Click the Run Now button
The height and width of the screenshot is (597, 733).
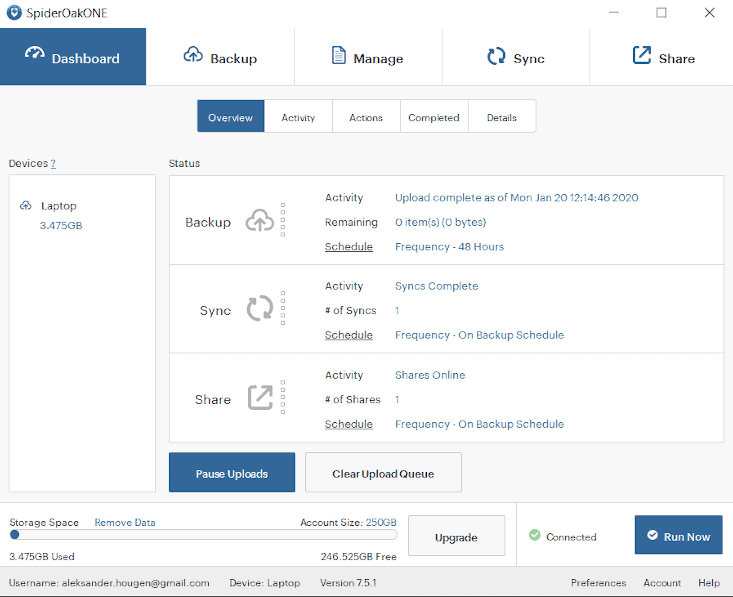click(678, 535)
